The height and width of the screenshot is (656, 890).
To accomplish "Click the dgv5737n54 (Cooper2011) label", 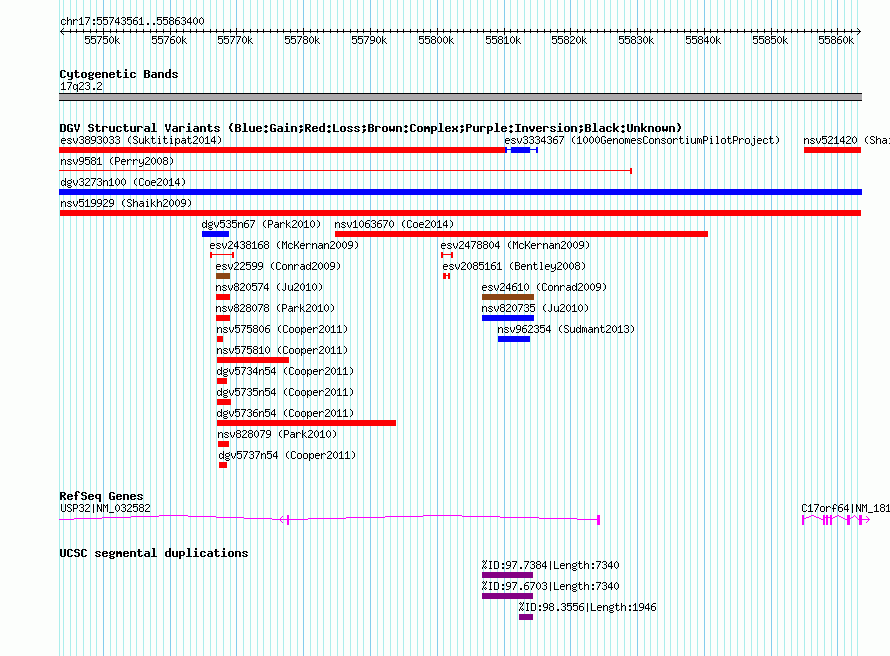I will [287, 455].
